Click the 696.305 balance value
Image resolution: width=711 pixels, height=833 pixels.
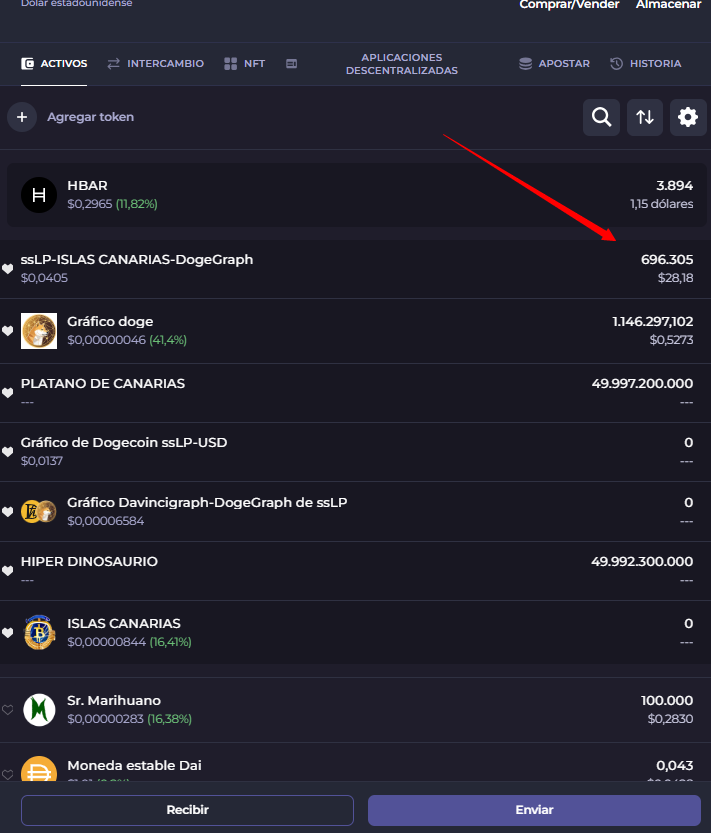tap(667, 260)
